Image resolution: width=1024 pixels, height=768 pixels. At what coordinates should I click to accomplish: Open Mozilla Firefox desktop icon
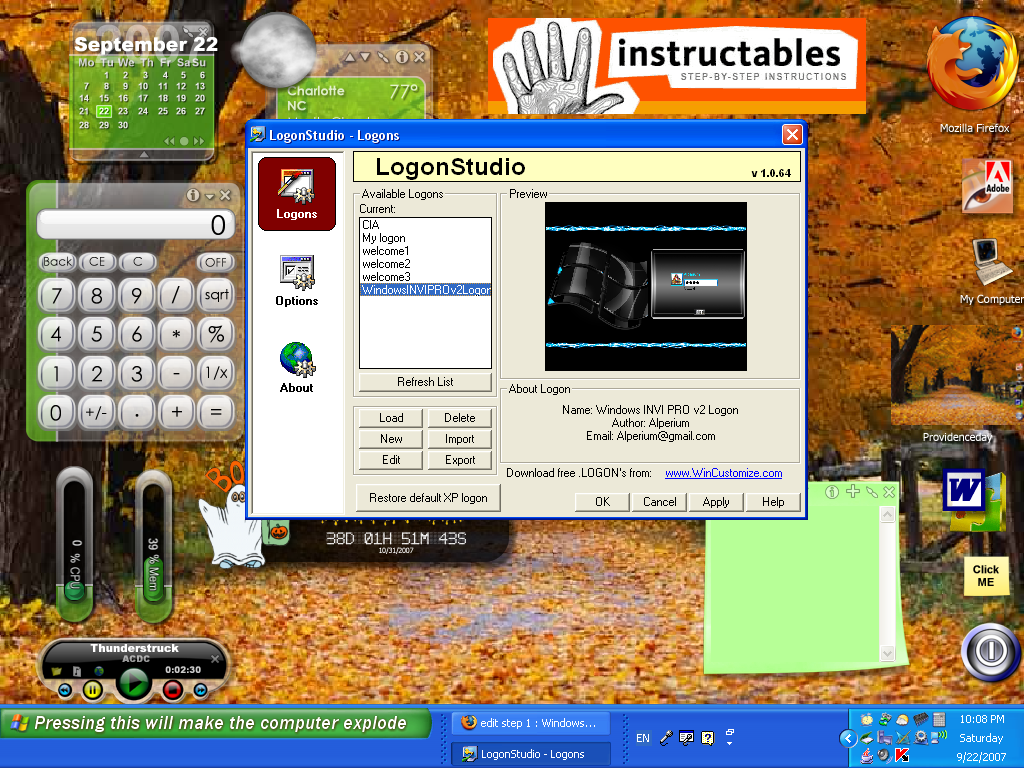pyautogui.click(x=974, y=76)
